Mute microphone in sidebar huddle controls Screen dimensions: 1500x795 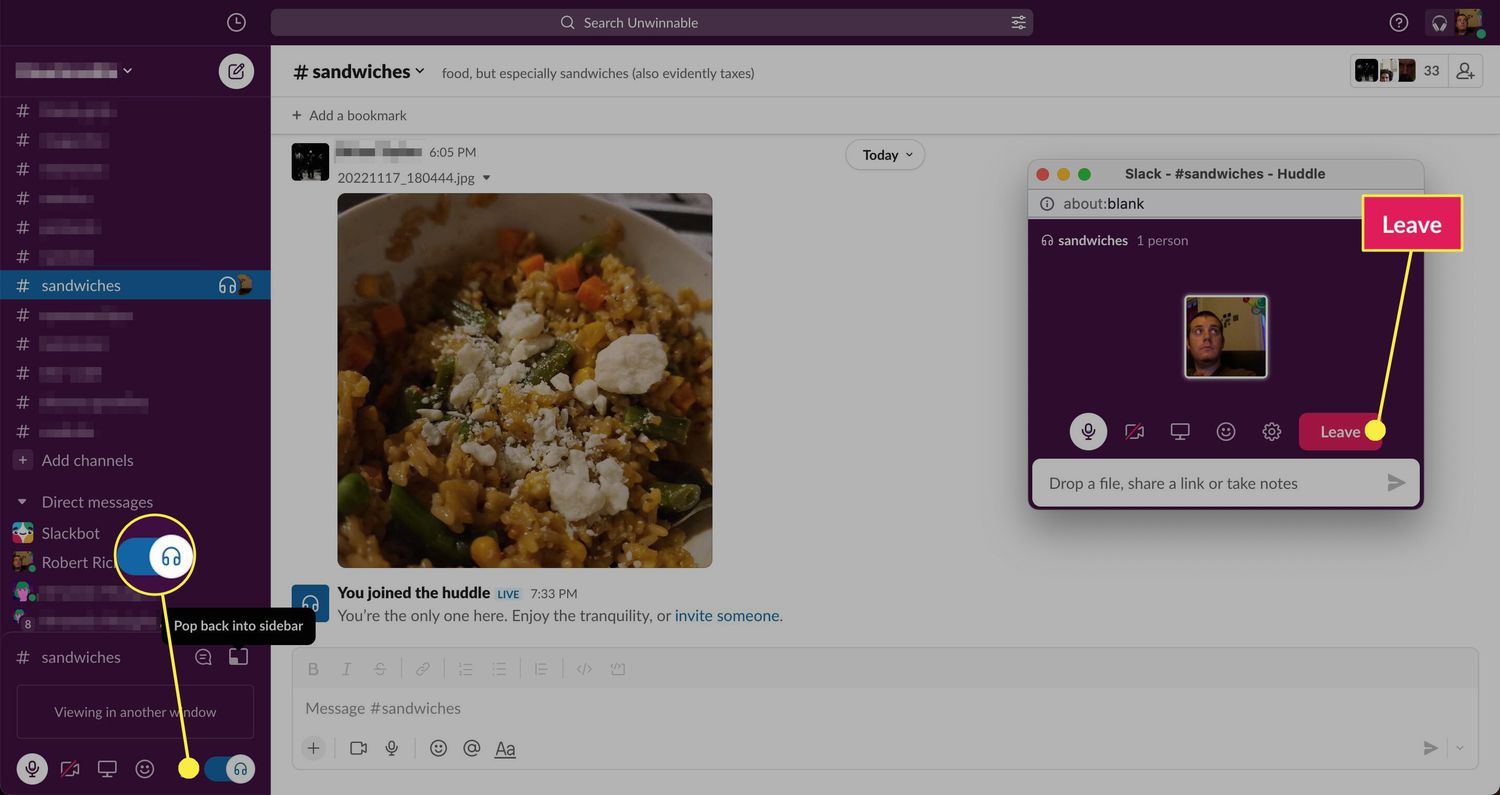click(32, 769)
